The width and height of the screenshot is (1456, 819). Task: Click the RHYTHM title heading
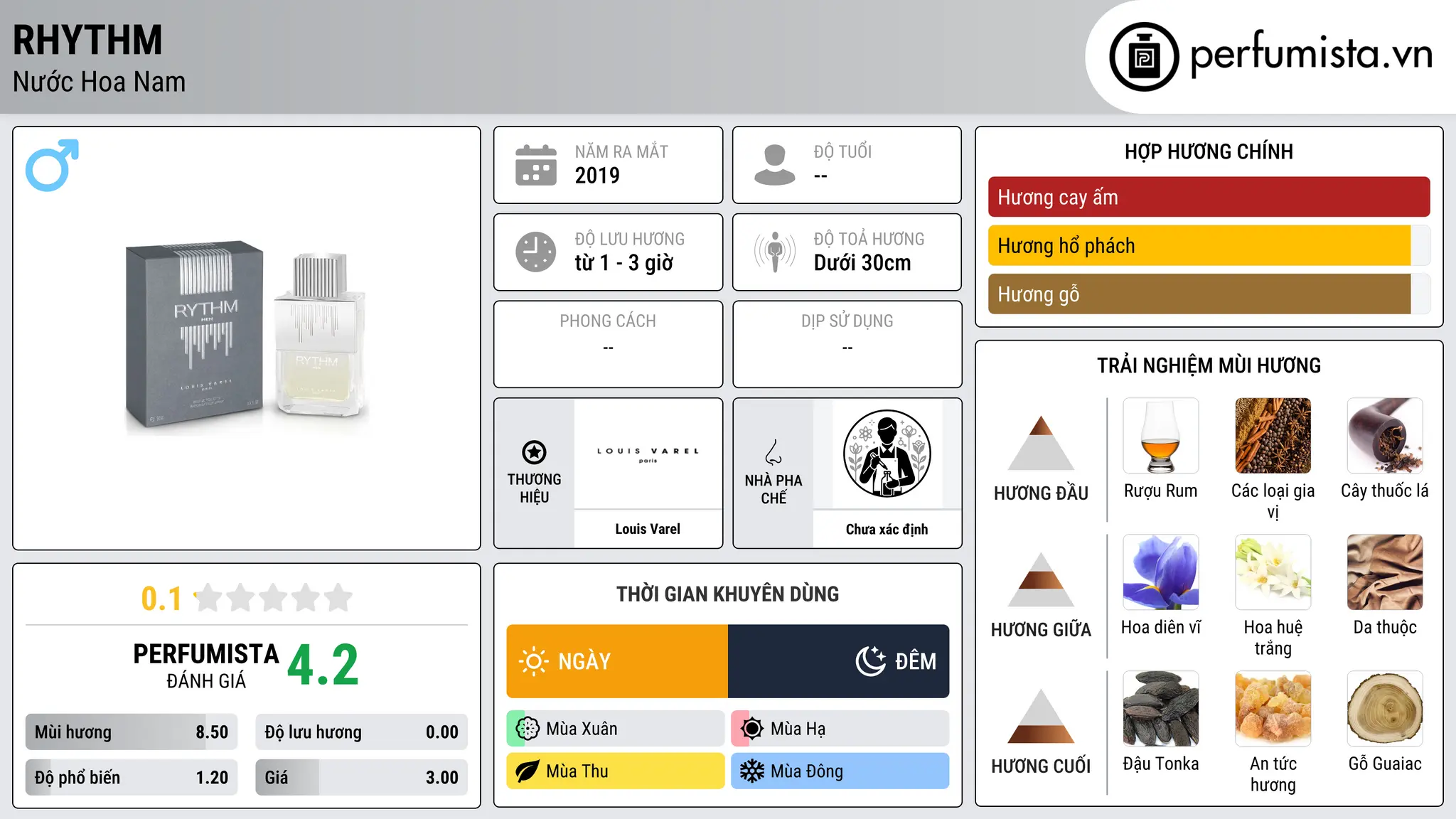coord(87,40)
